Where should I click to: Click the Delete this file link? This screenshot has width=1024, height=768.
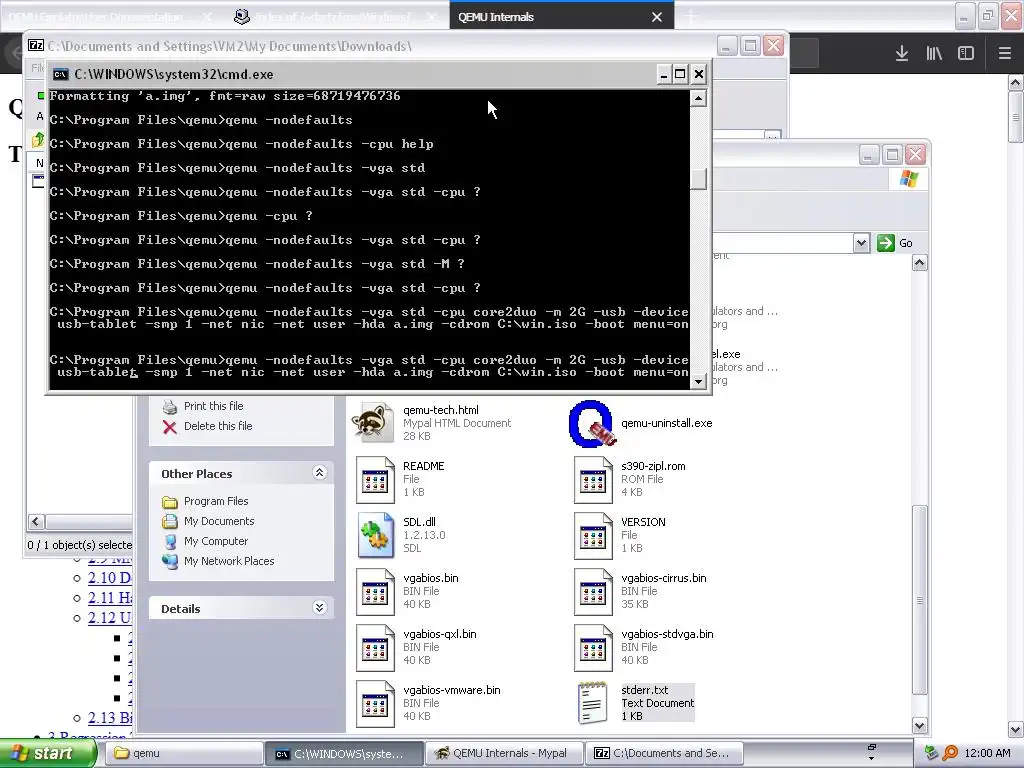pos(218,426)
